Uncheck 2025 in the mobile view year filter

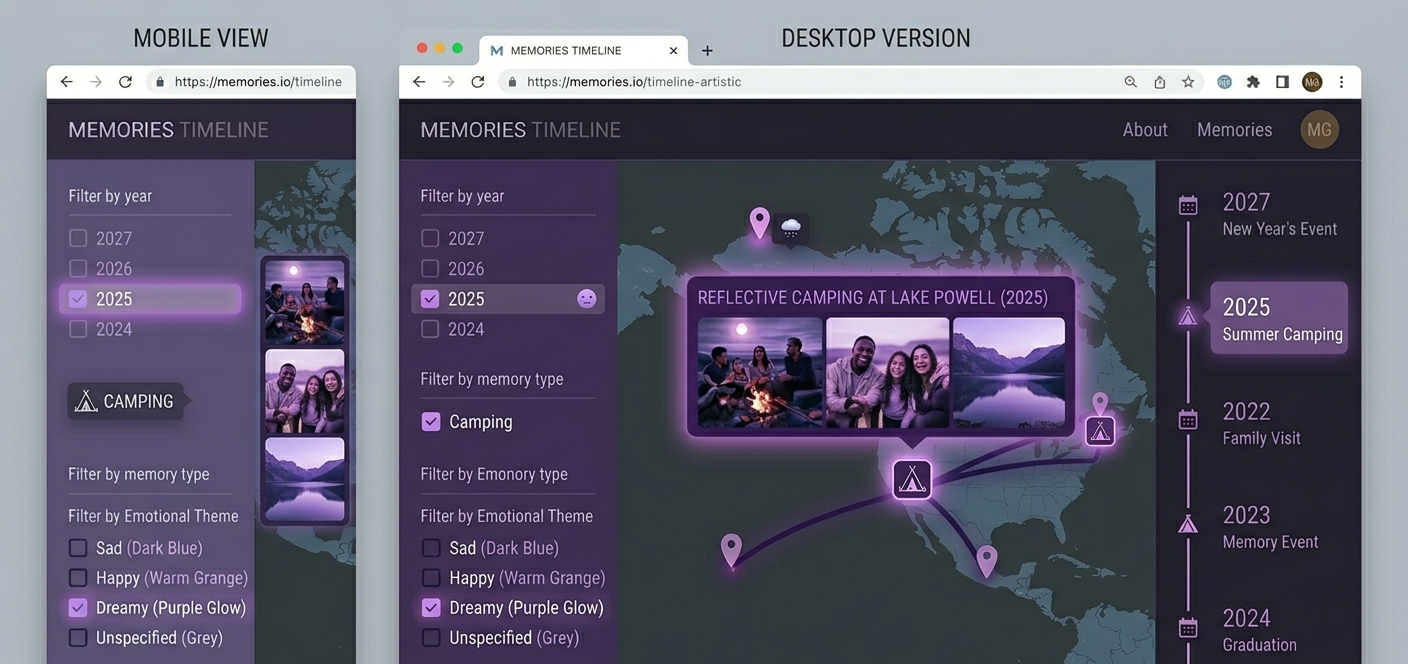pyautogui.click(x=78, y=298)
